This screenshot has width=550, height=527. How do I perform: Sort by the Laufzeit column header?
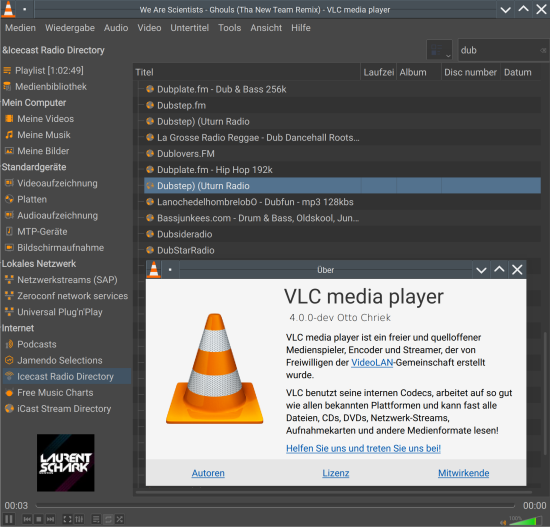pyautogui.click(x=378, y=72)
